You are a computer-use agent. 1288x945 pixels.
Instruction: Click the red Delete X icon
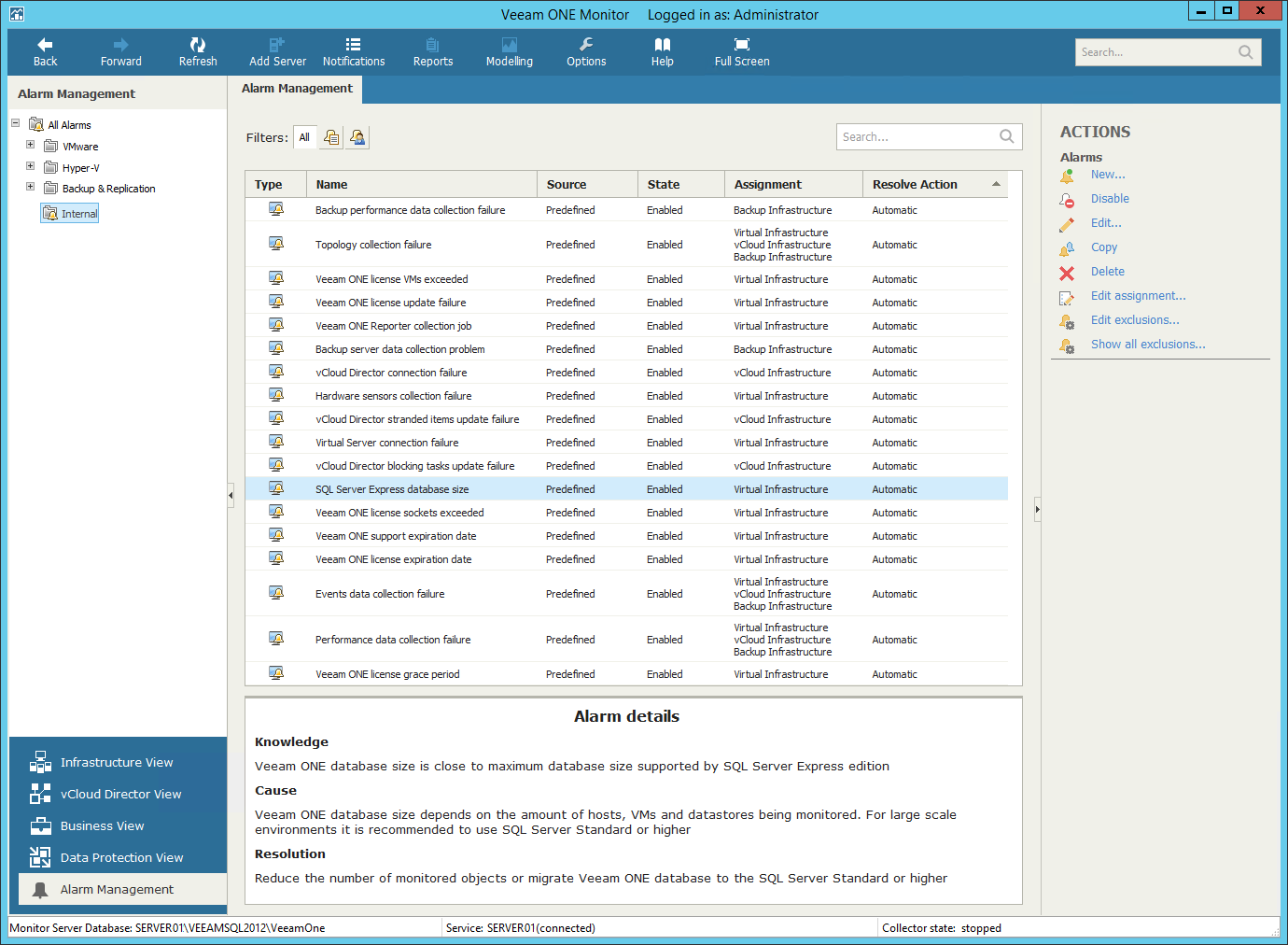click(1067, 272)
